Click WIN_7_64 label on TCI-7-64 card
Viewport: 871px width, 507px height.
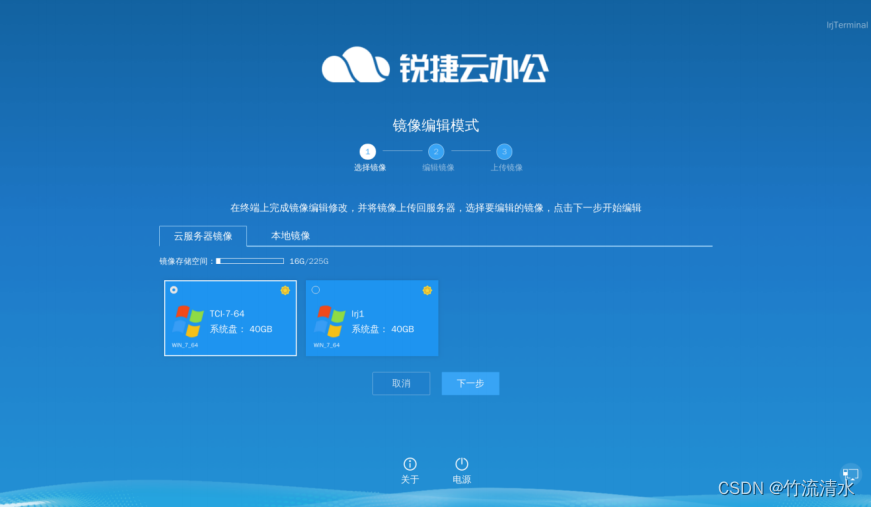[x=185, y=345]
